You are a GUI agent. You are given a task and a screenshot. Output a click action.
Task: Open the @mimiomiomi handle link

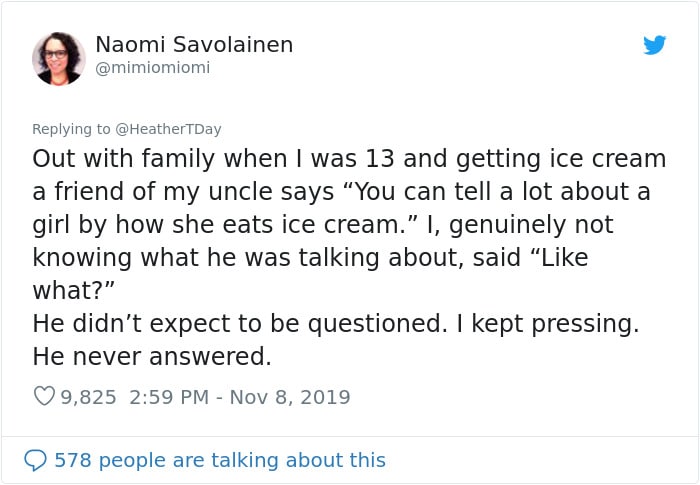coord(153,67)
